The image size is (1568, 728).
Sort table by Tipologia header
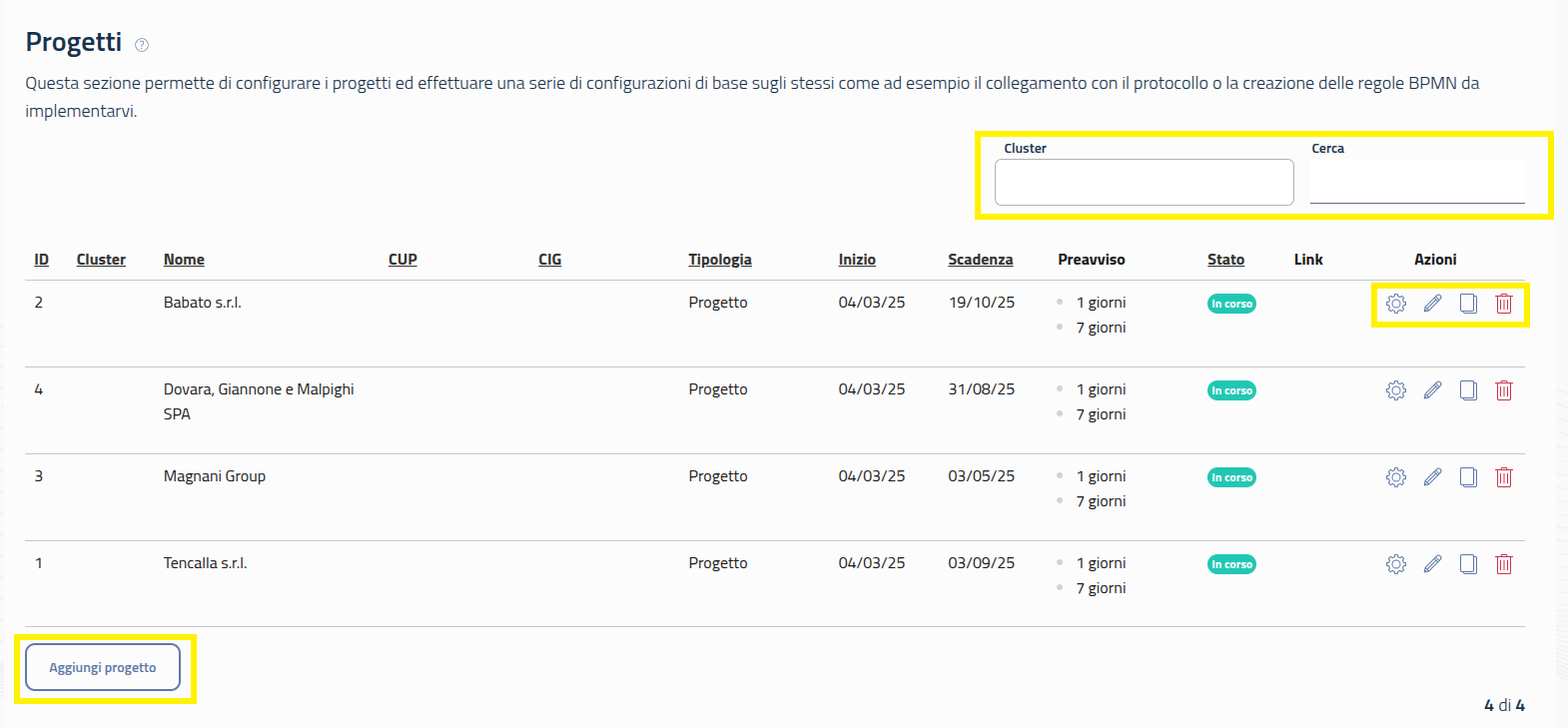[x=719, y=260]
